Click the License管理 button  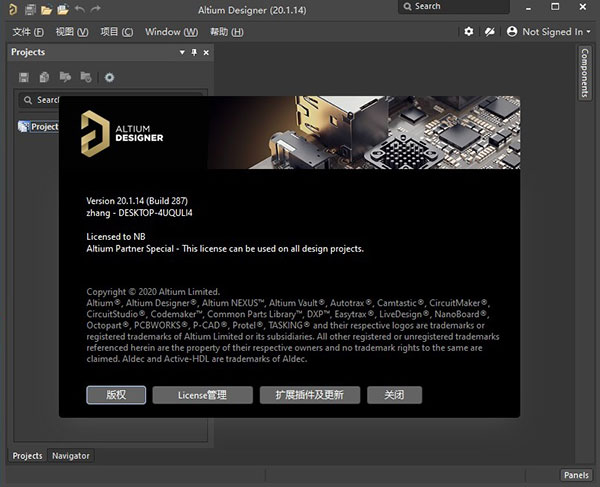coord(202,395)
